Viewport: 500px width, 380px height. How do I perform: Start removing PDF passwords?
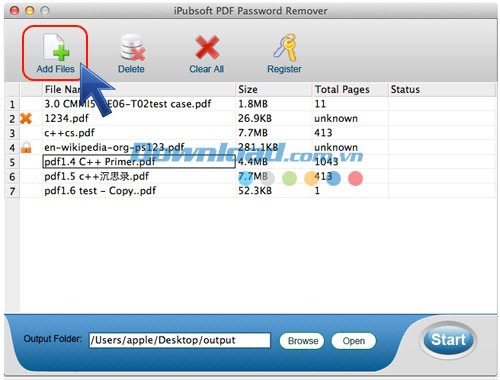click(x=448, y=340)
